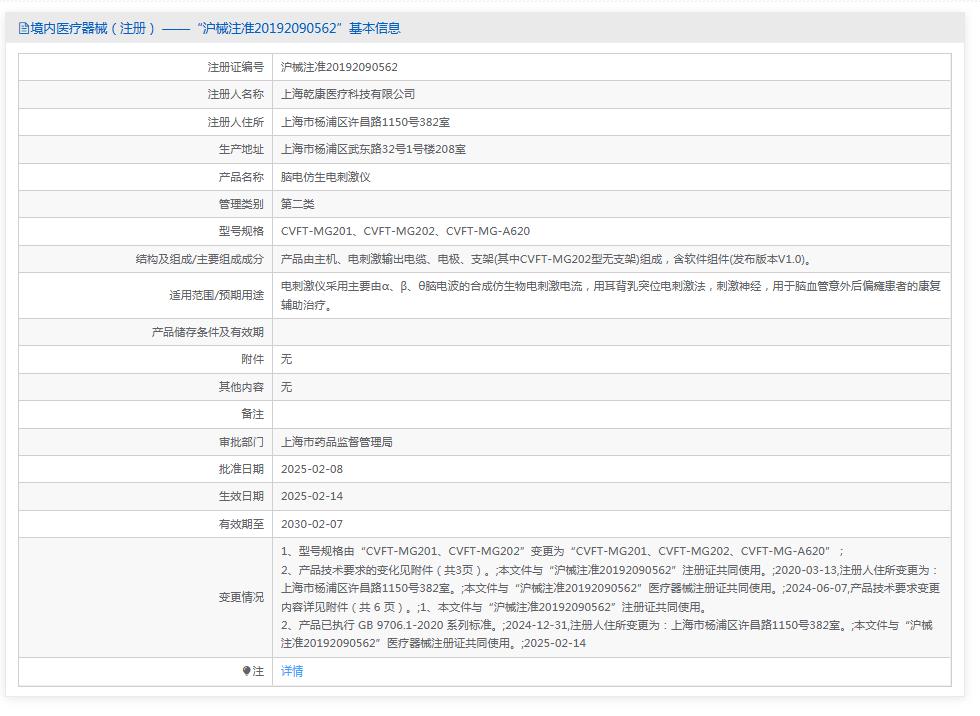This screenshot has height=716, width=980.
Task: Click the 生效日期 label
Action: pos(241,496)
